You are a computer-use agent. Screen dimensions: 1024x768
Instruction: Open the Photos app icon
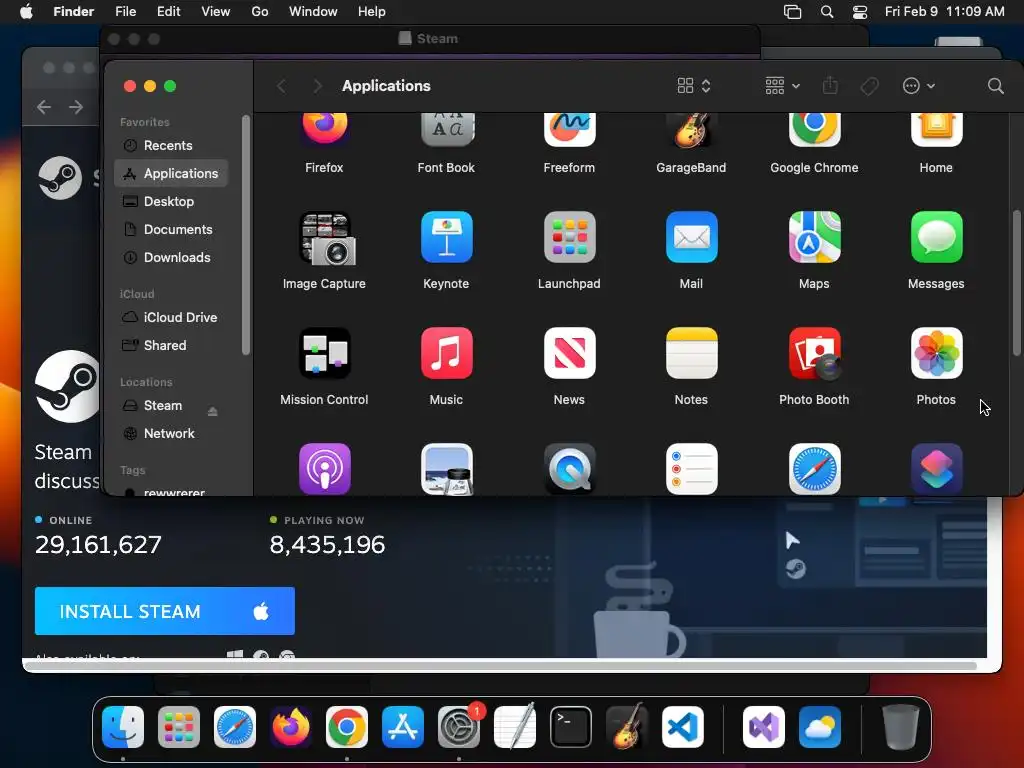pyautogui.click(x=936, y=353)
